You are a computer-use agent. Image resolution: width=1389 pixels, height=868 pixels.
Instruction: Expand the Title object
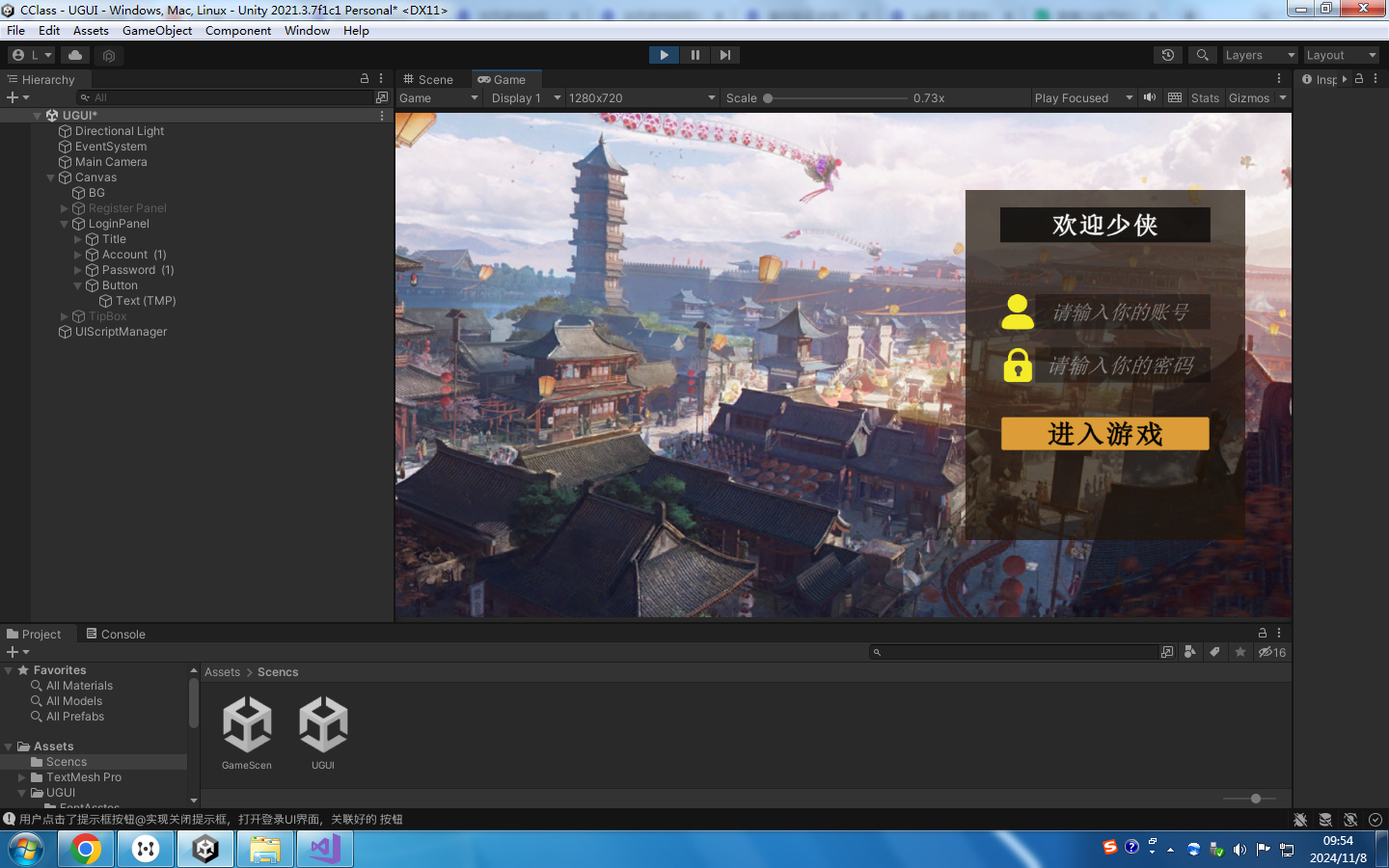[x=78, y=239]
